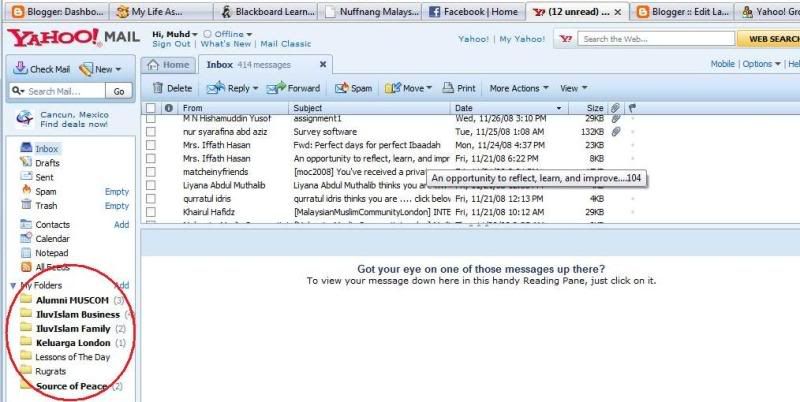Click the Move folder icon
This screenshot has height=402, width=800.
(x=393, y=88)
